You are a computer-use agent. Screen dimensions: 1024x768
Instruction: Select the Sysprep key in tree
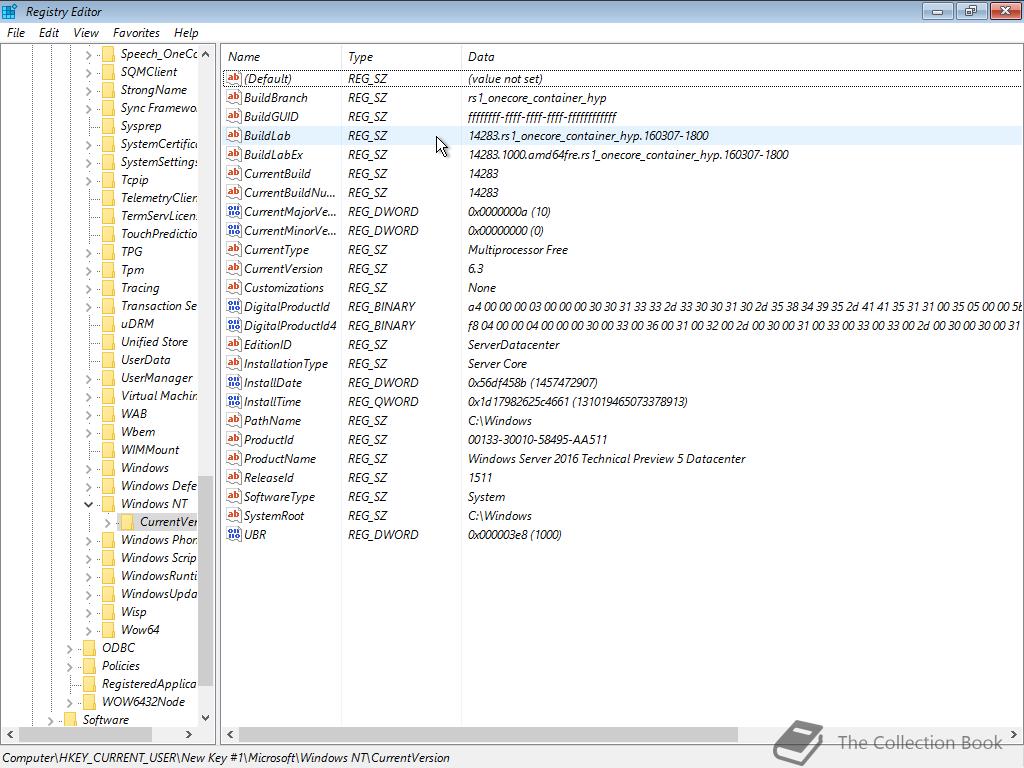pos(140,126)
